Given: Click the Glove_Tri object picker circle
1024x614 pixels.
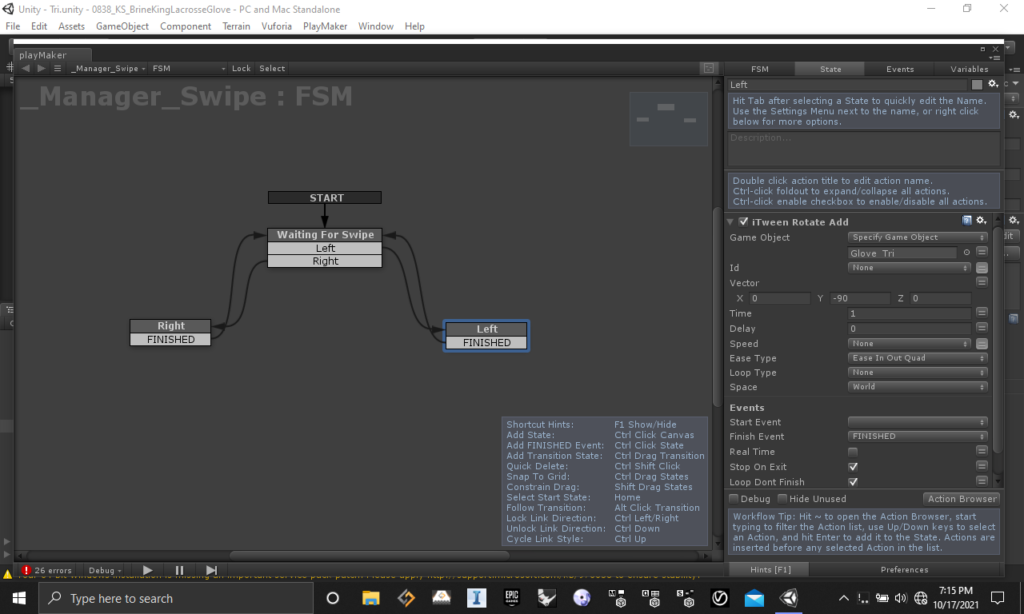Looking at the screenshot, I should tap(967, 253).
